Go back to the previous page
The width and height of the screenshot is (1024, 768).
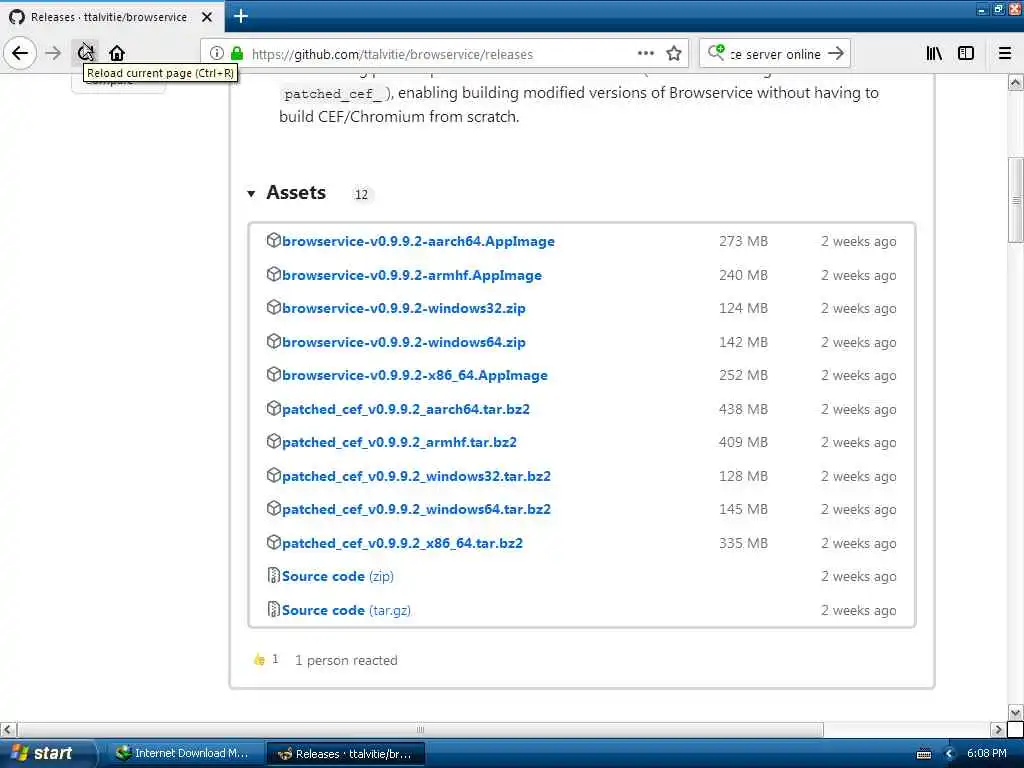20,53
